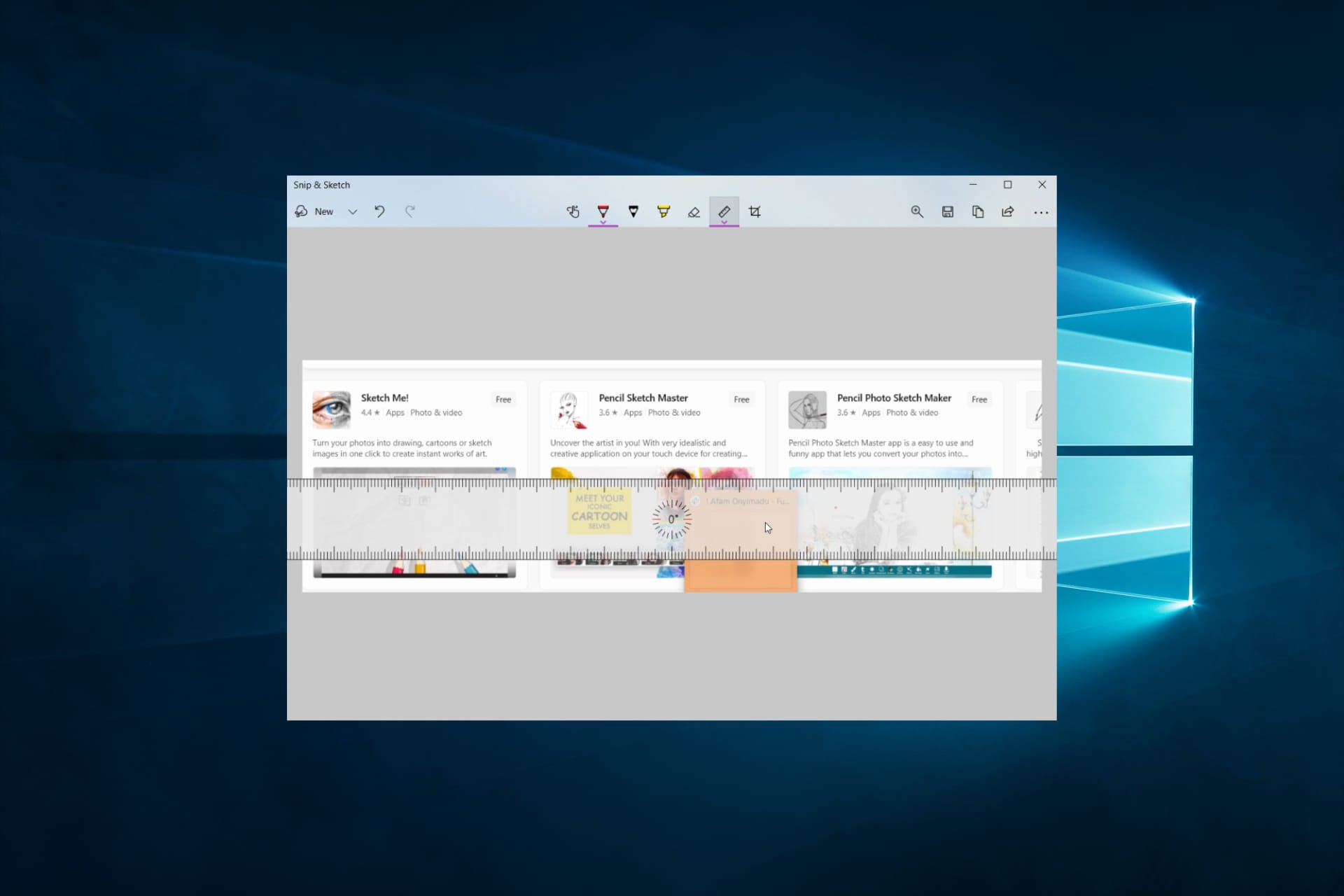Click the Sketch Me! app title
1344x896 pixels.
pos(384,398)
